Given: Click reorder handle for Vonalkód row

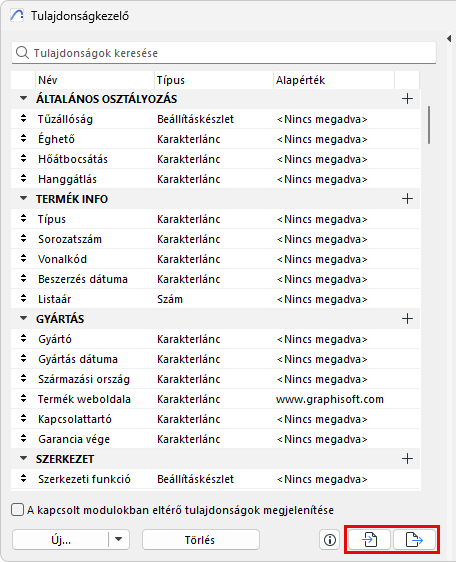Looking at the screenshot, I should point(23,259).
